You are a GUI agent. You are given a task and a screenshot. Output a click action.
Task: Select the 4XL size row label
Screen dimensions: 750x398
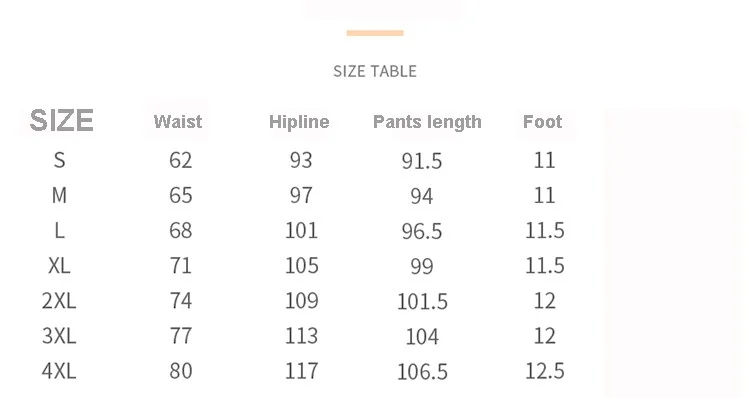tap(59, 371)
